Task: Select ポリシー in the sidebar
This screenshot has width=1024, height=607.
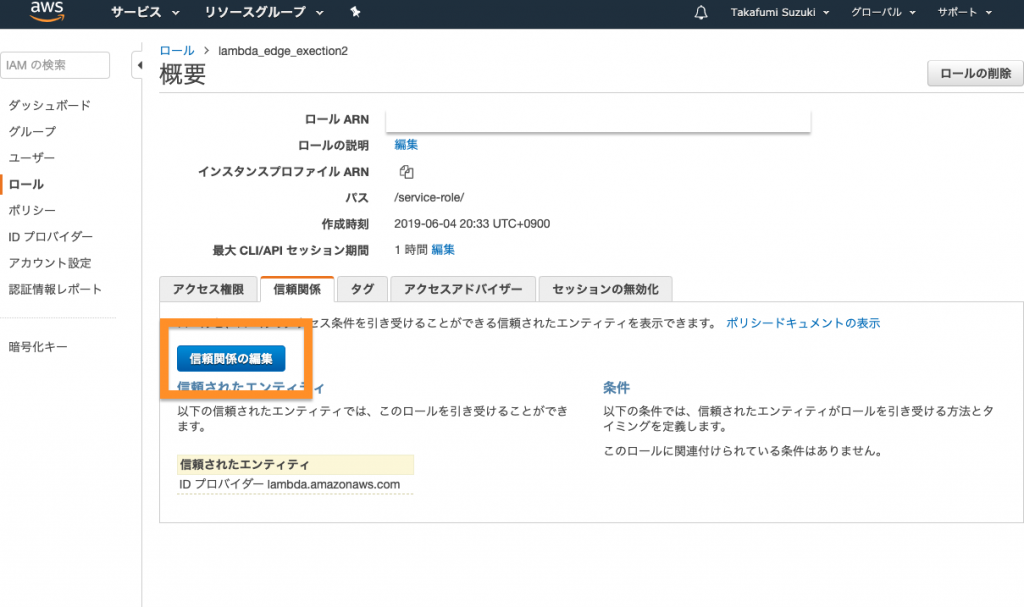Action: [32, 210]
